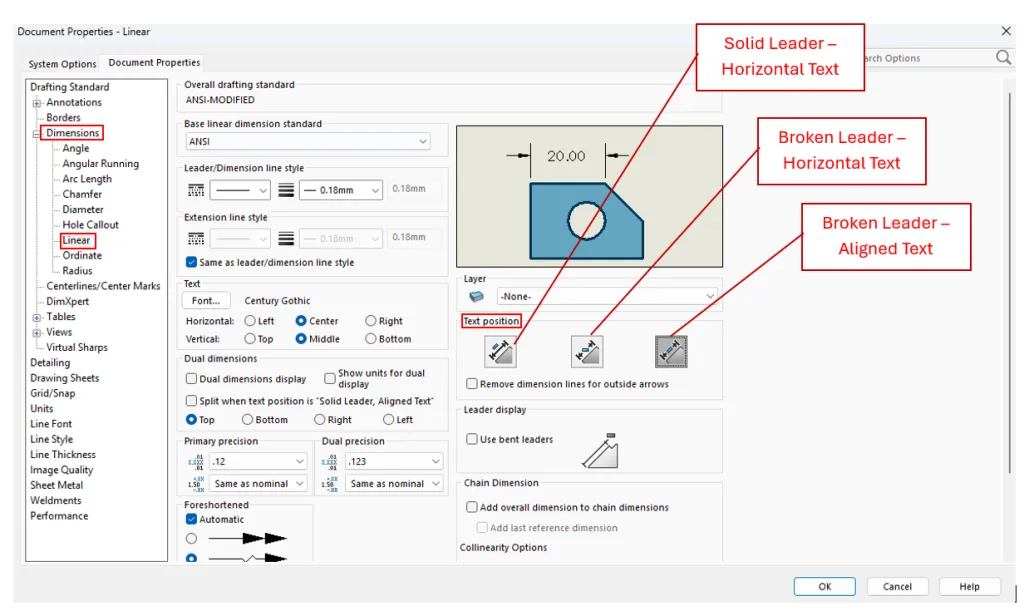1024x611 pixels.
Task: Open Layer -None- dropdown
Action: click(607, 296)
